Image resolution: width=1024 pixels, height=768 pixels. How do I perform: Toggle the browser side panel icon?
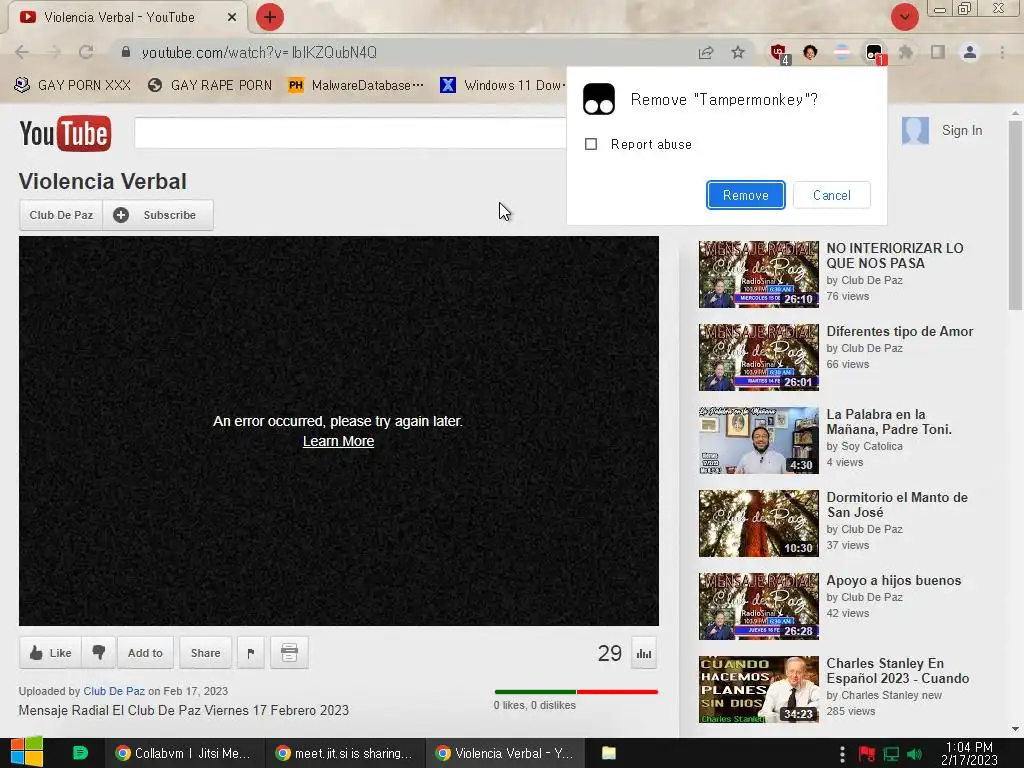tap(938, 52)
